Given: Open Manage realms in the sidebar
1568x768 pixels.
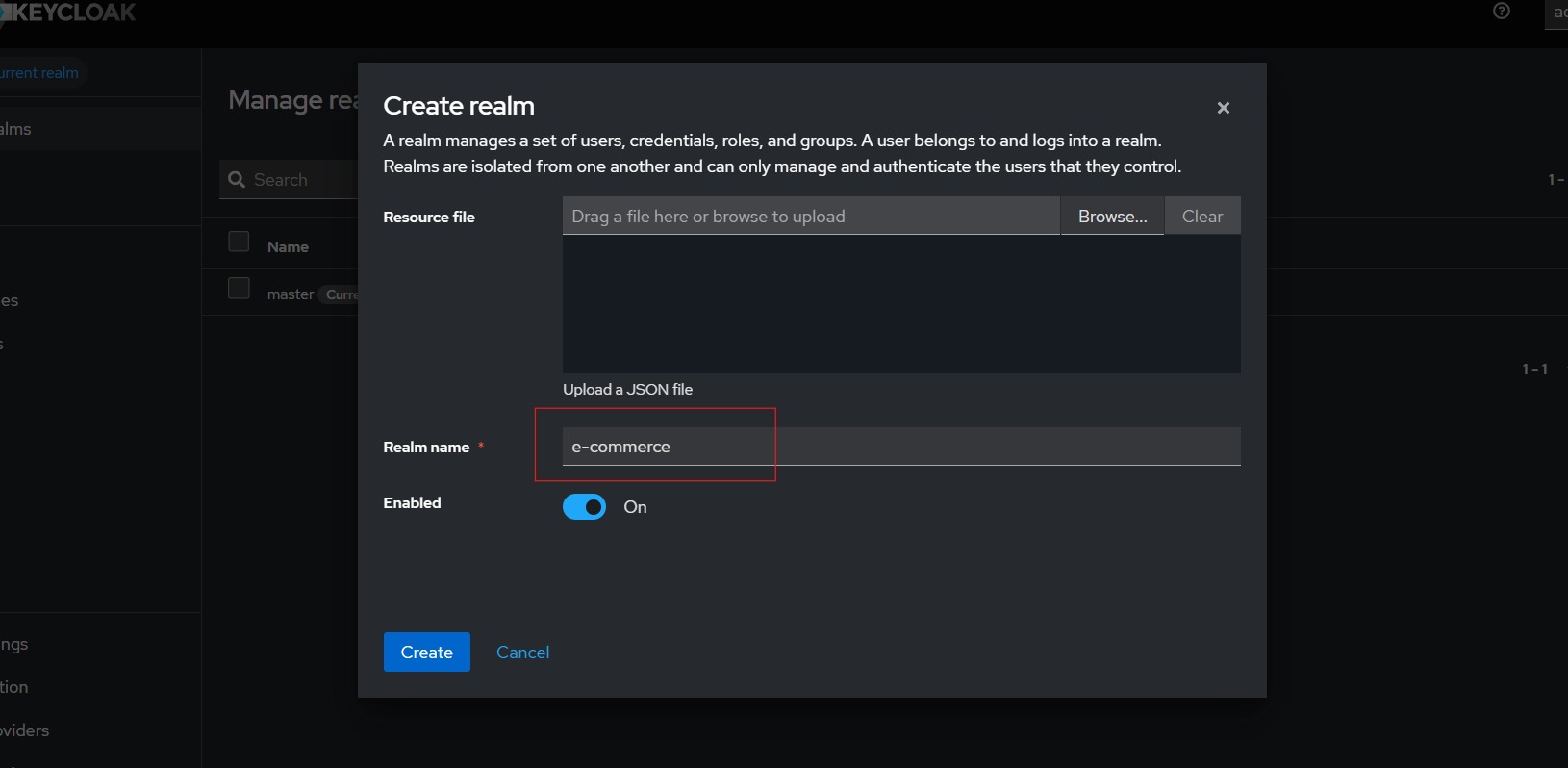Looking at the screenshot, I should (16, 129).
